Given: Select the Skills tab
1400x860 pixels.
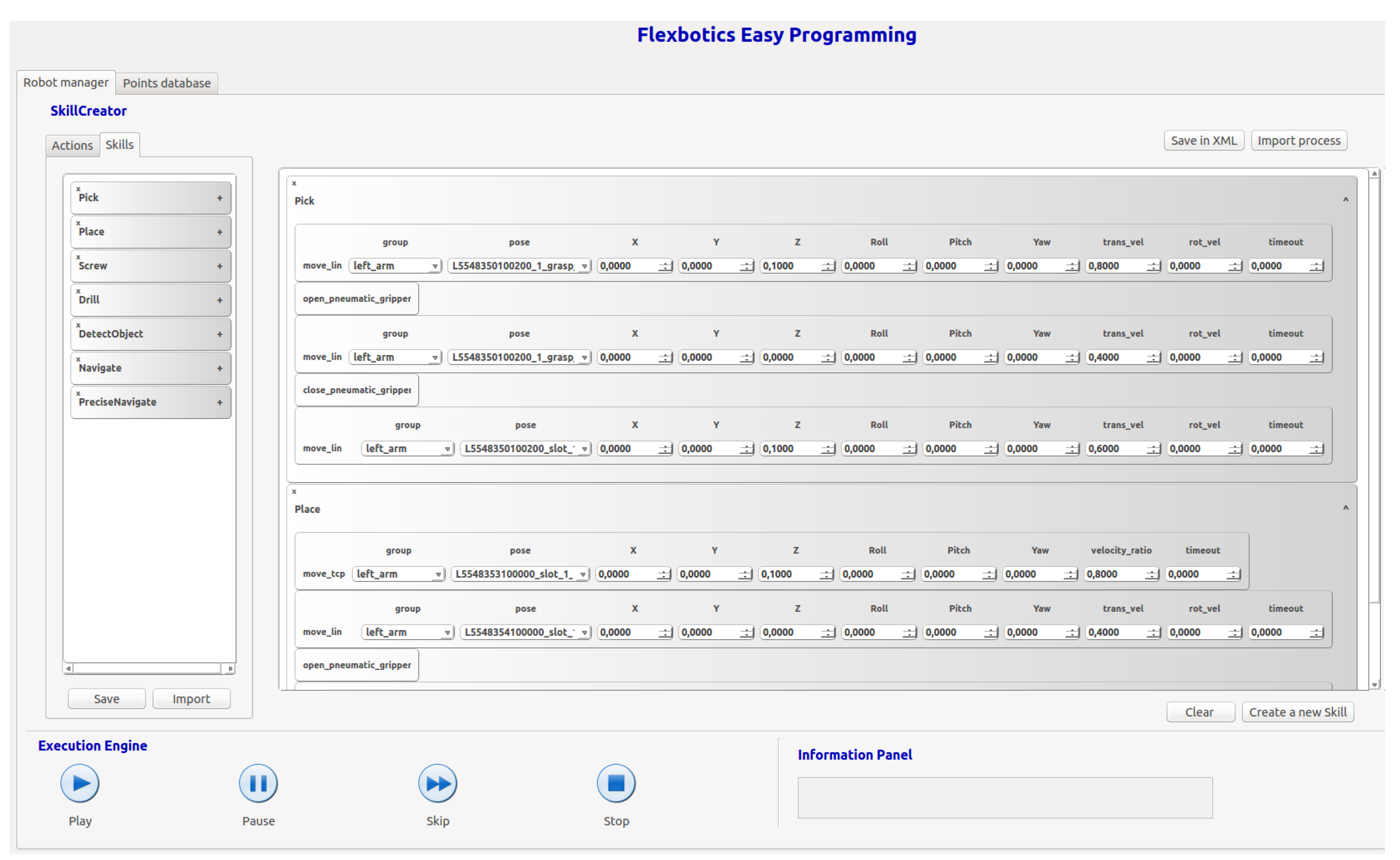Looking at the screenshot, I should pos(119,144).
